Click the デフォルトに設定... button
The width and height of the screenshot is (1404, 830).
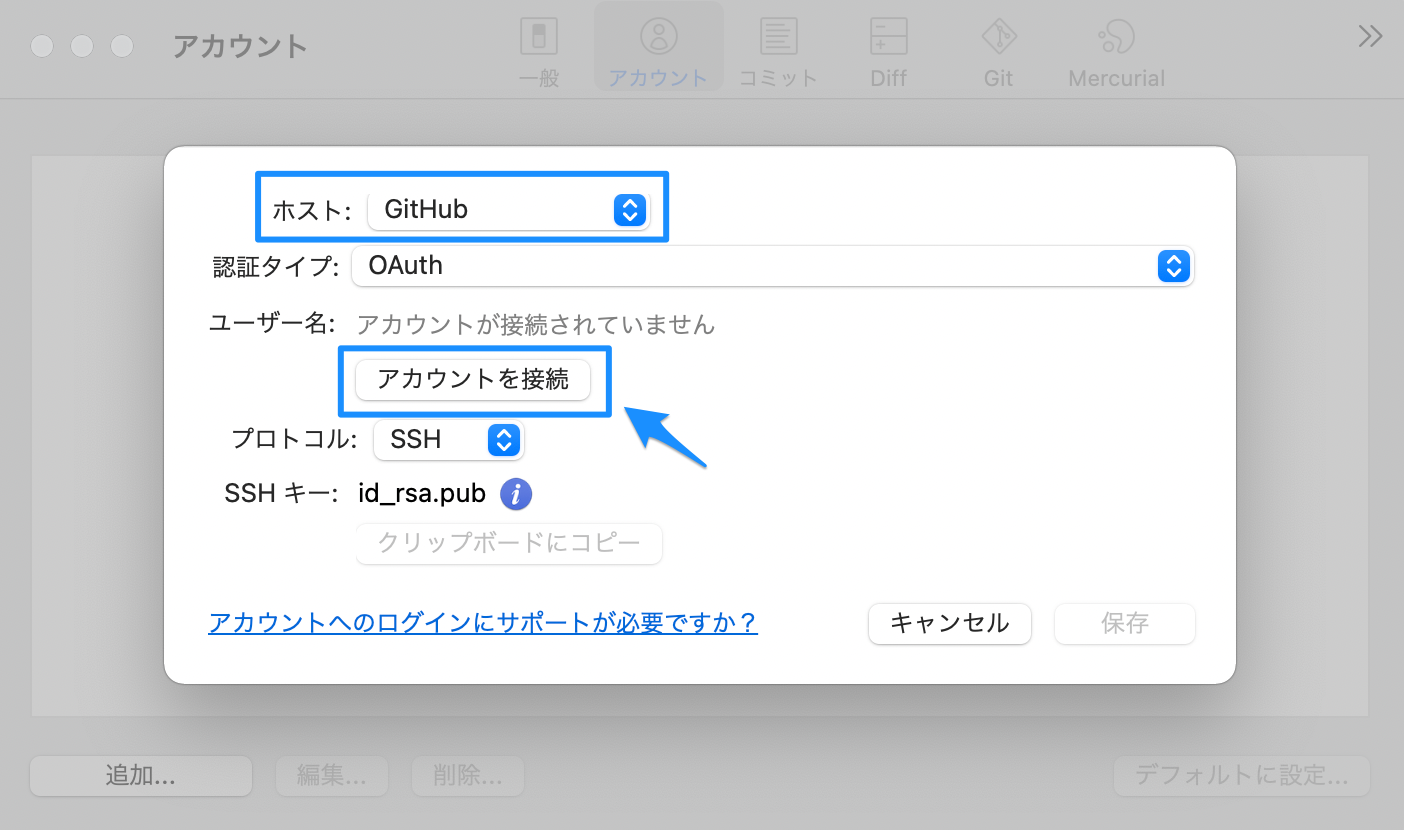point(1242,776)
